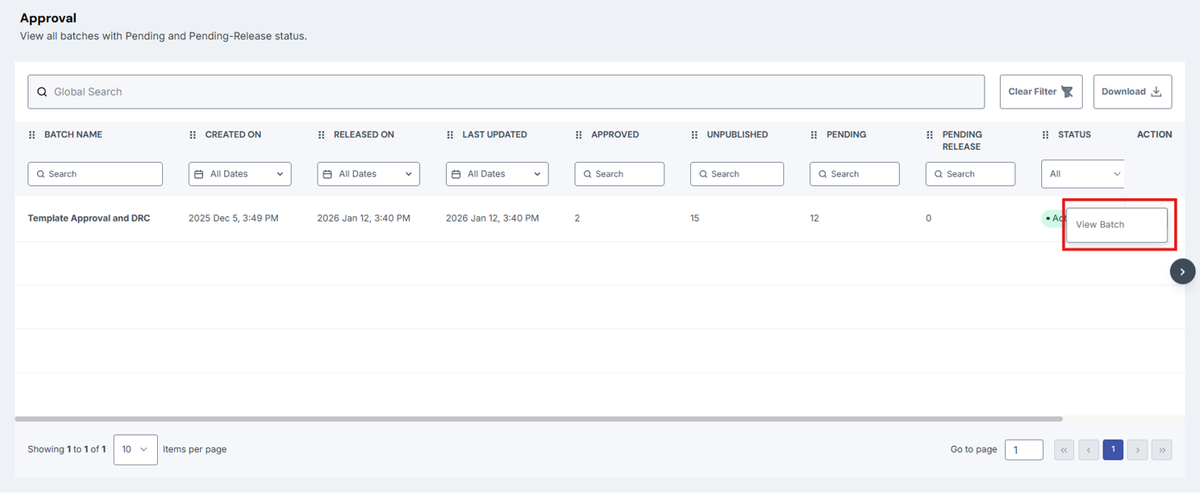Click the Clear Filter funnel icon
Viewport: 1200px width, 493px height.
click(1067, 92)
